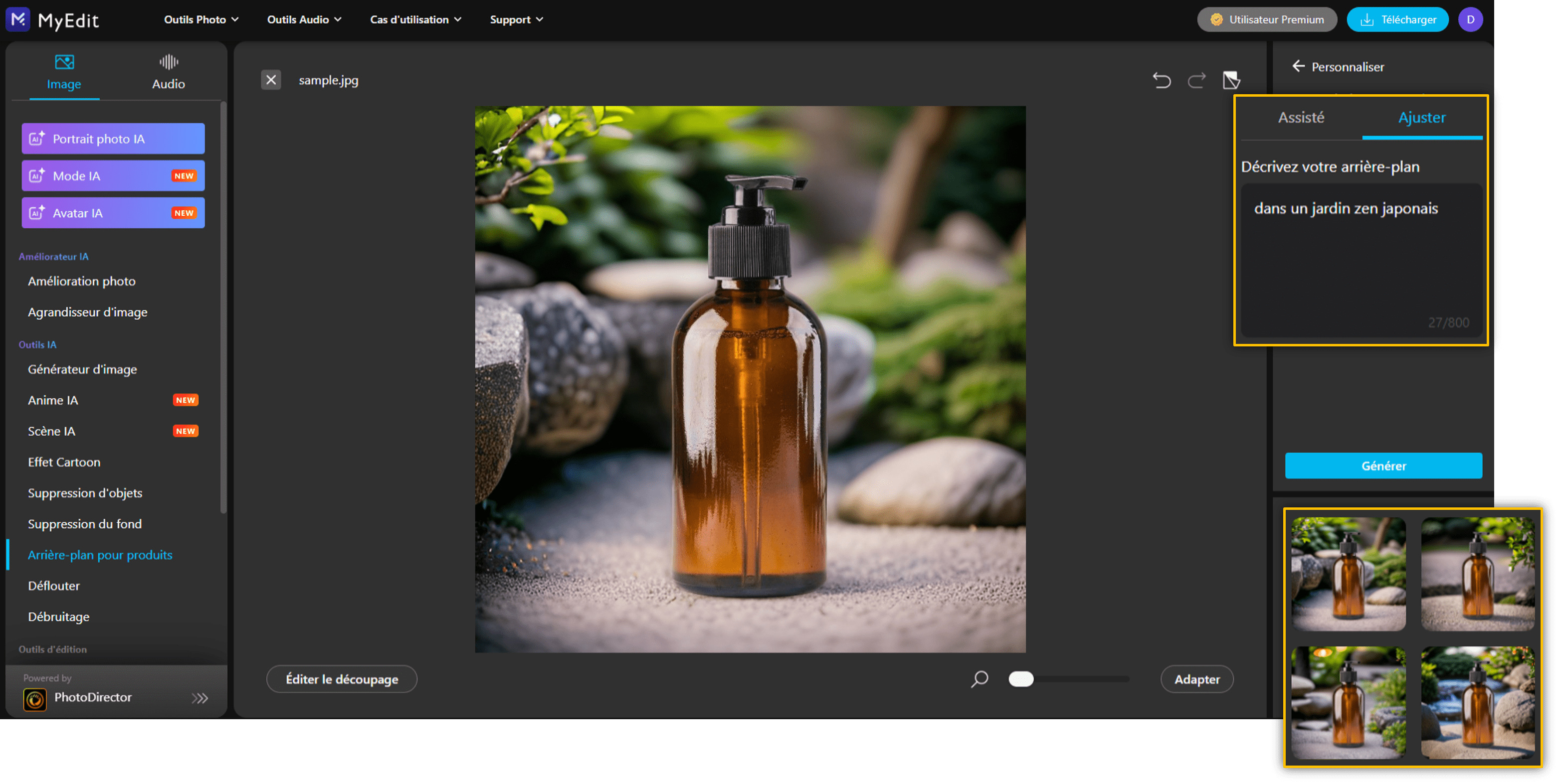
Task: Expand the Outils Audio dropdown
Action: pos(304,19)
